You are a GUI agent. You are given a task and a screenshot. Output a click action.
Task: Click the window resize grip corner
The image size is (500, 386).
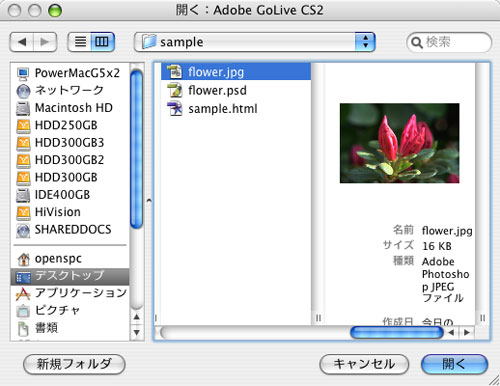(x=494, y=380)
